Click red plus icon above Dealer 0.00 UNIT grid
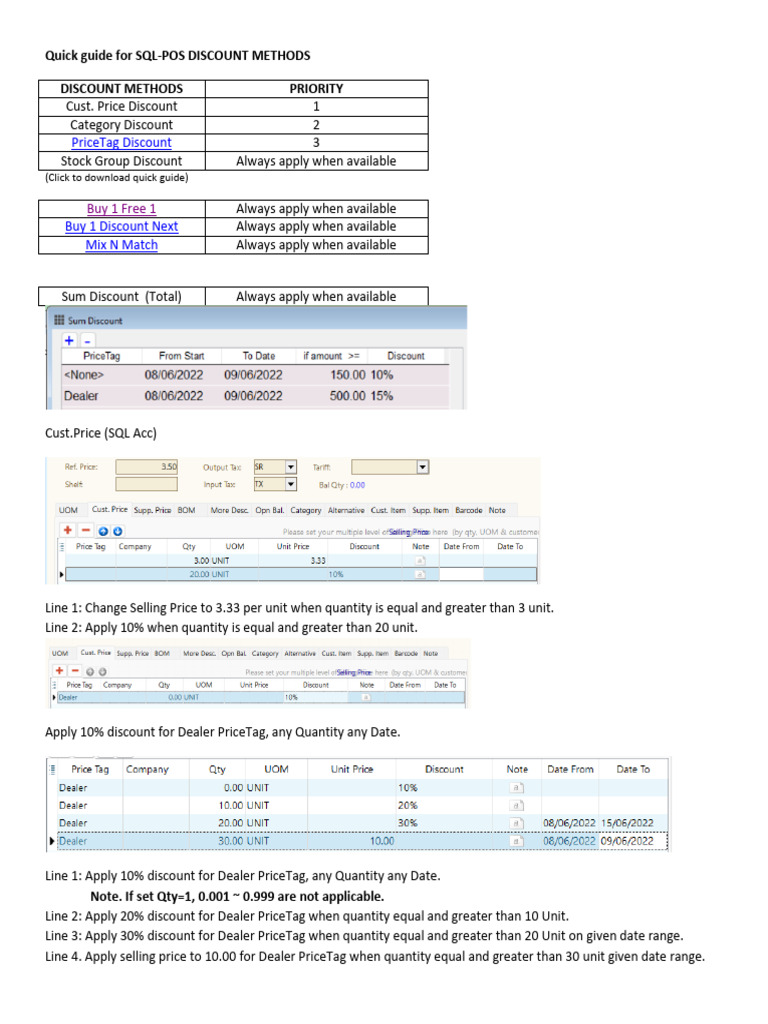 (x=59, y=671)
